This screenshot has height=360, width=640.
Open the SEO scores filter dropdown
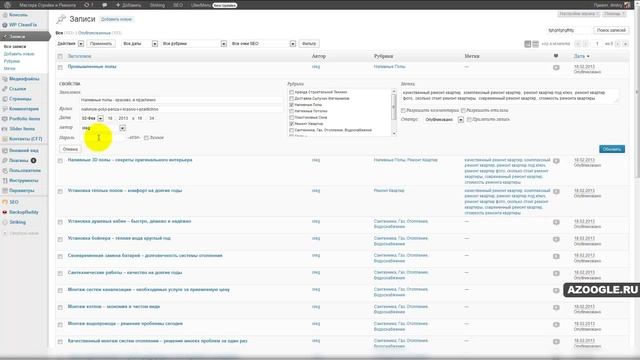263,44
